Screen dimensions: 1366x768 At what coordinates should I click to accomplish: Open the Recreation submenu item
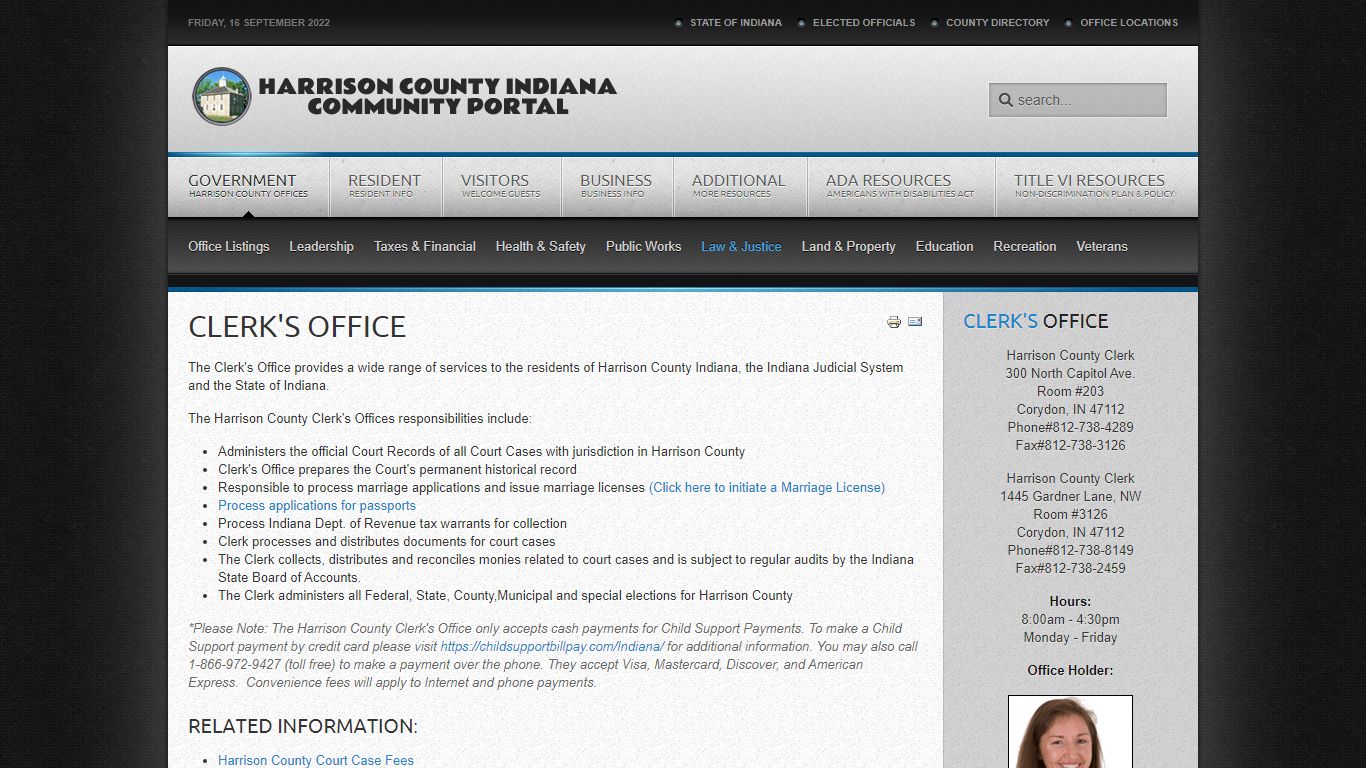(x=1025, y=246)
